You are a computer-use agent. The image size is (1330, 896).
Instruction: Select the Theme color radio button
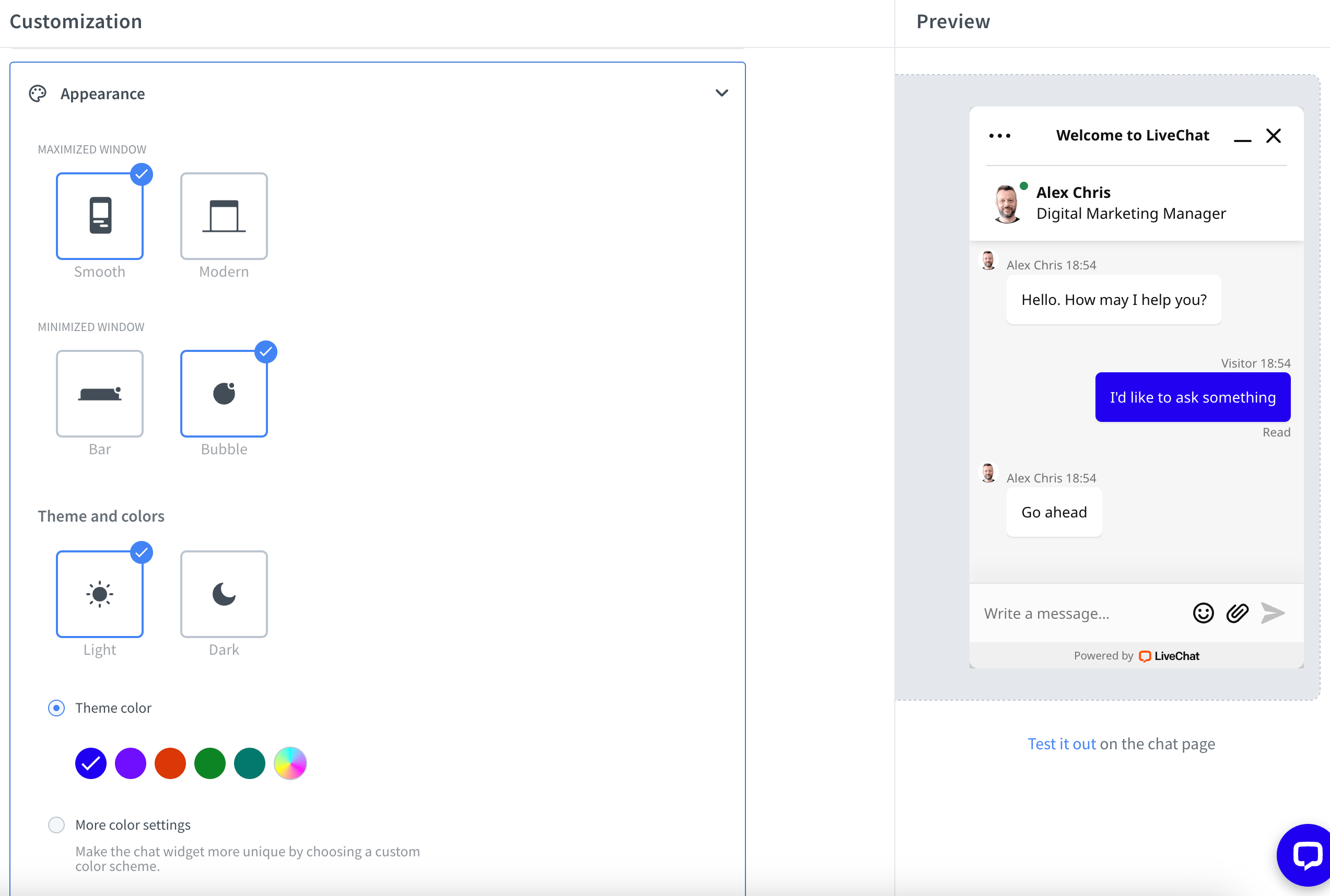coord(56,708)
